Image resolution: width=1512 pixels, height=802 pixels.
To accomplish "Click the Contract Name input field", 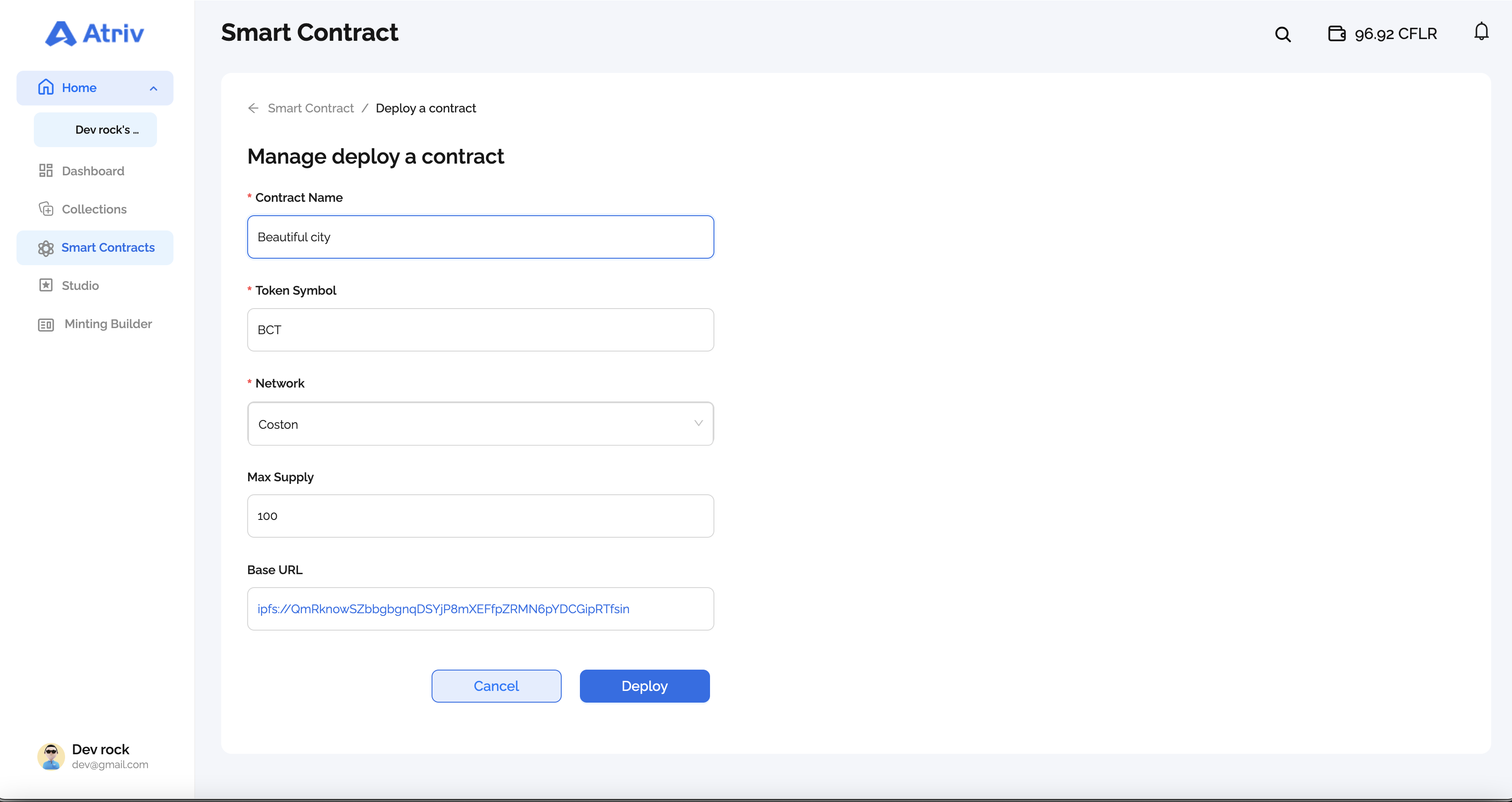I will [x=480, y=237].
